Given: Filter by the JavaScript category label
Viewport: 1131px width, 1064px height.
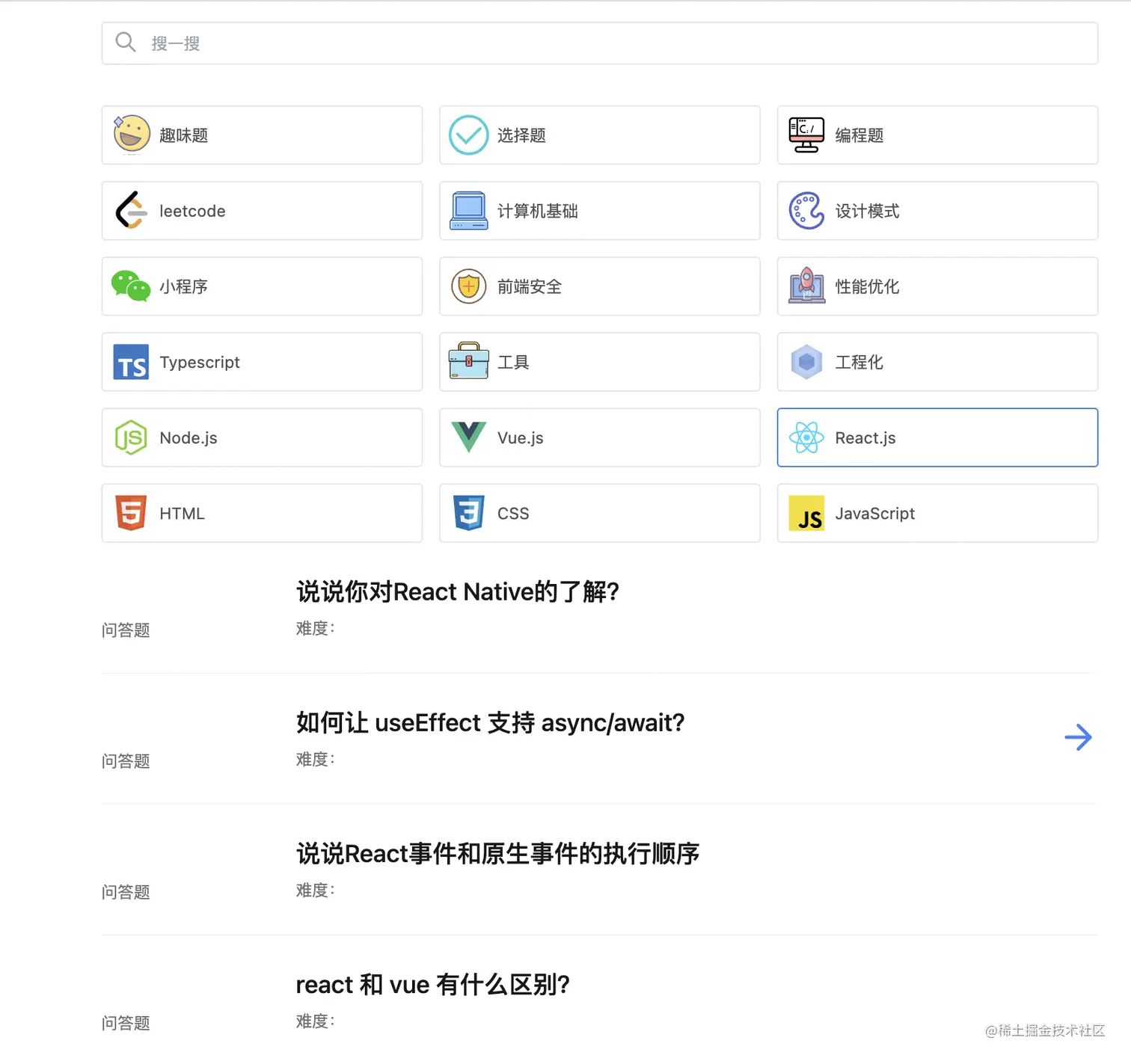Looking at the screenshot, I should (875, 514).
